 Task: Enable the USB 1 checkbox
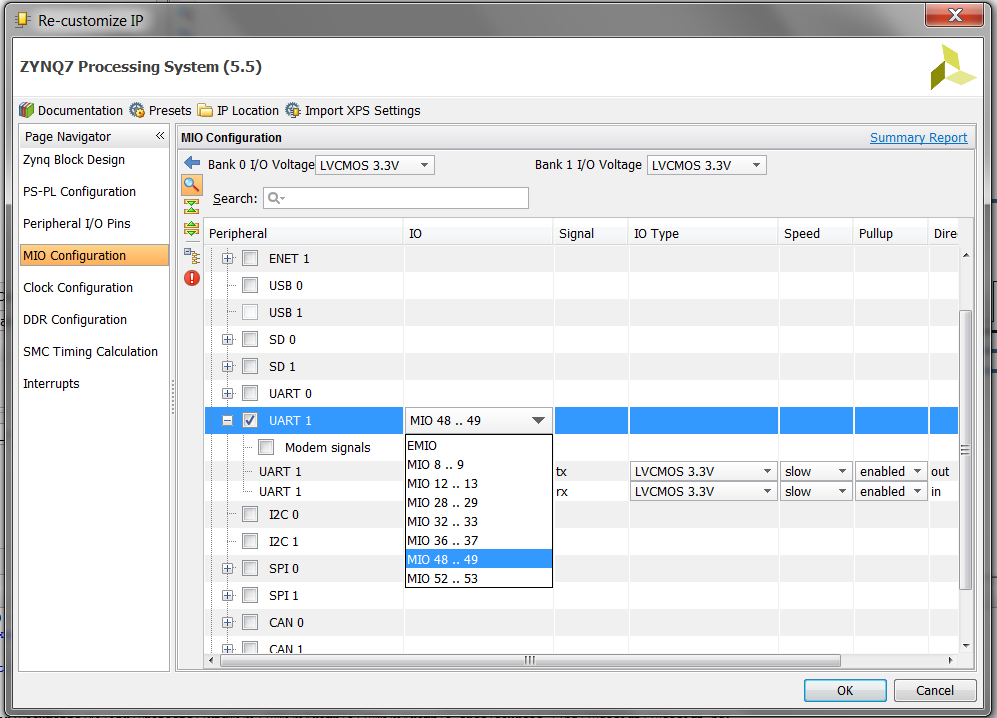pos(251,312)
